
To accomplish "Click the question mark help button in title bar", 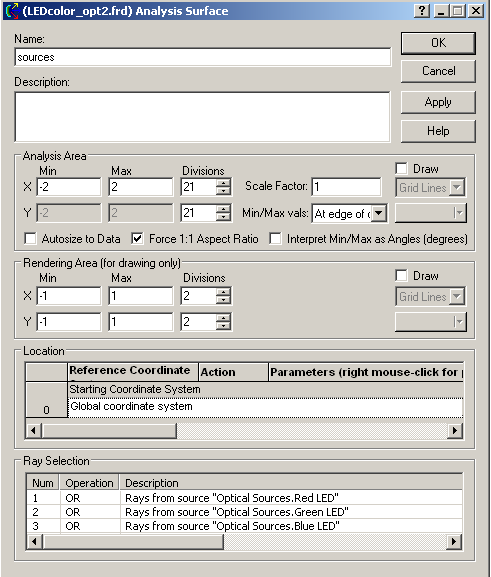I will pyautogui.click(x=422, y=11).
